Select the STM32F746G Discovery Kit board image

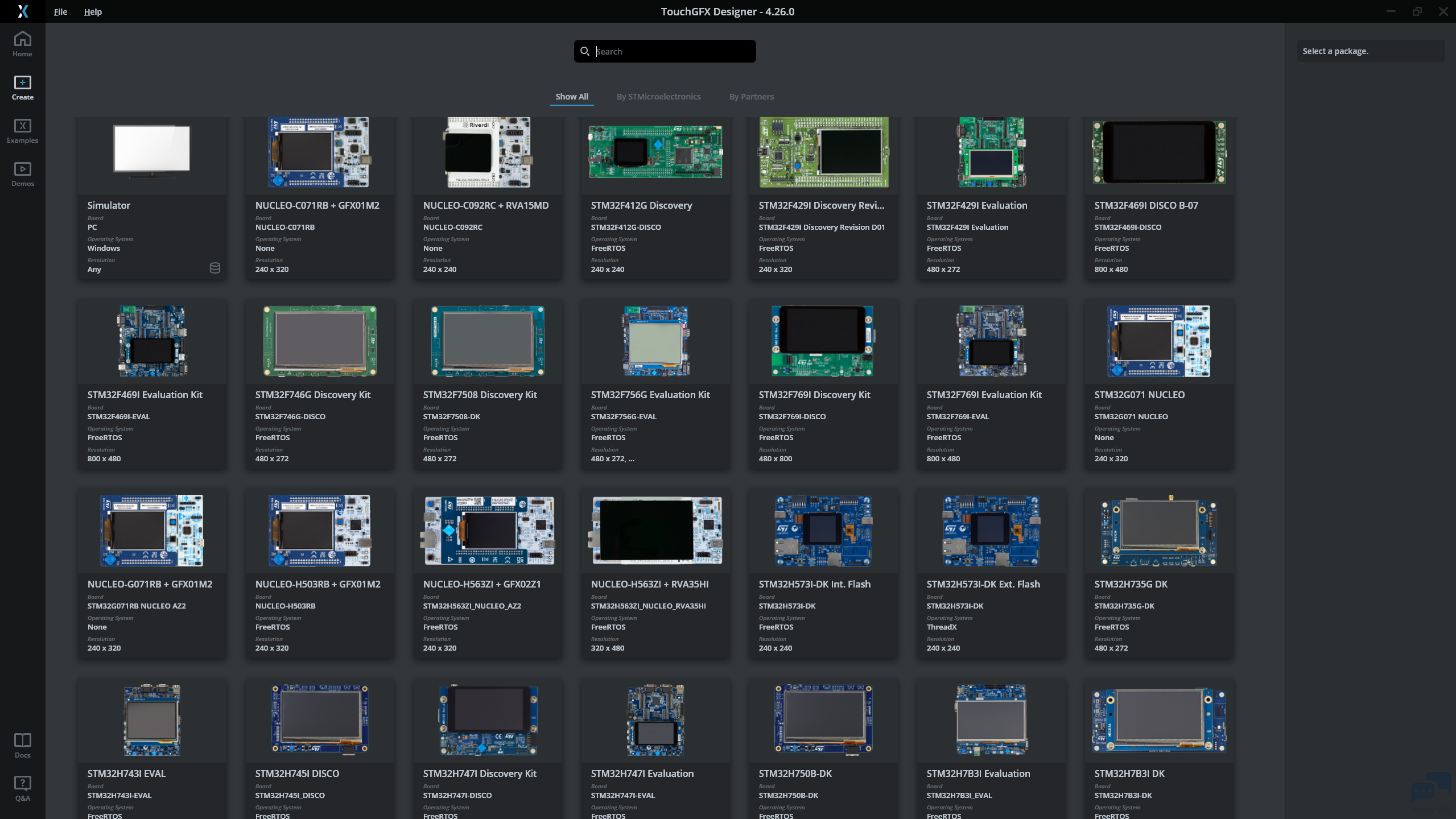320,341
